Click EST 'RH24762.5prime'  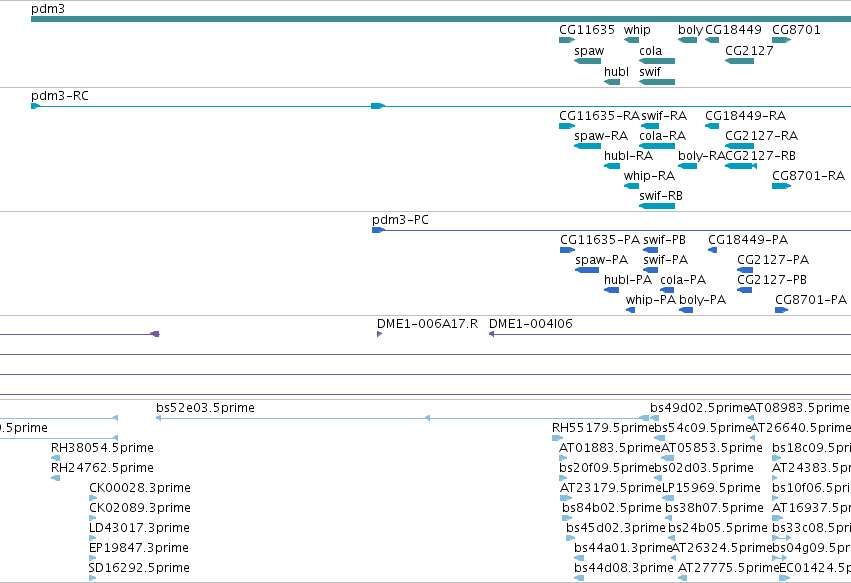(x=102, y=468)
